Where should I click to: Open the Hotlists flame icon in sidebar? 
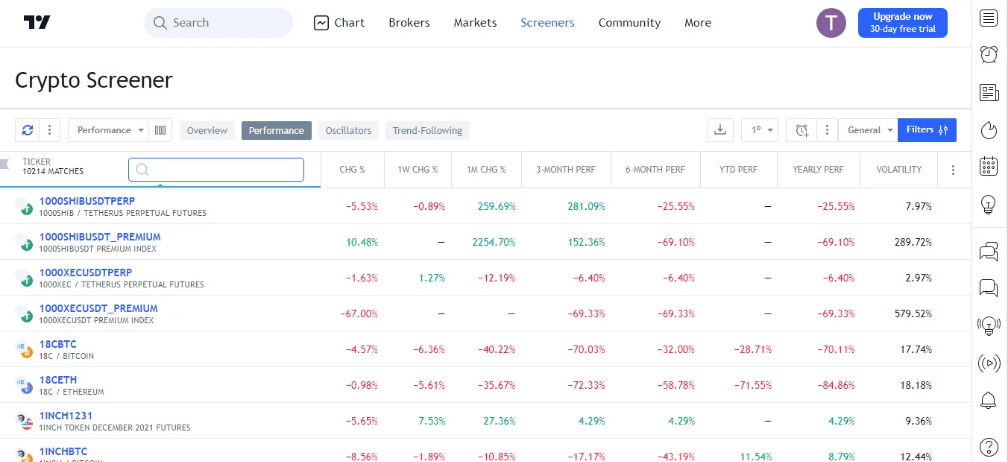[989, 130]
